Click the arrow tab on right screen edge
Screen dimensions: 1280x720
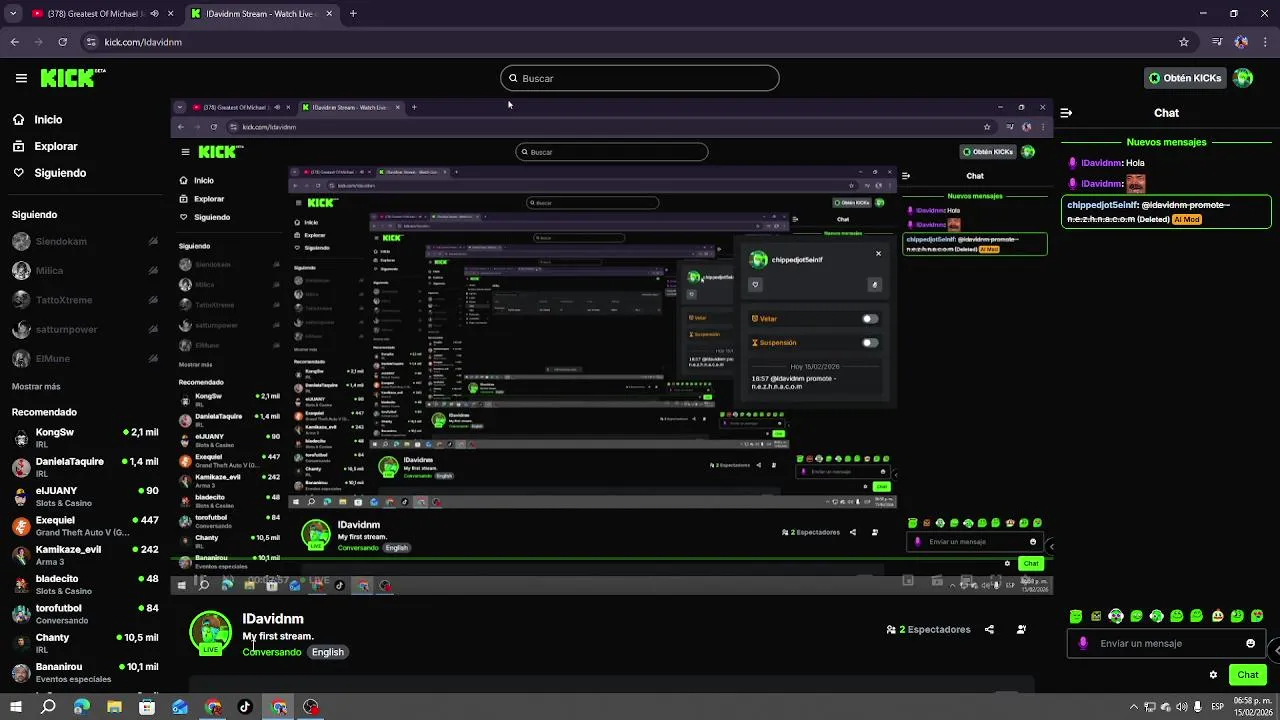[x=1274, y=649]
